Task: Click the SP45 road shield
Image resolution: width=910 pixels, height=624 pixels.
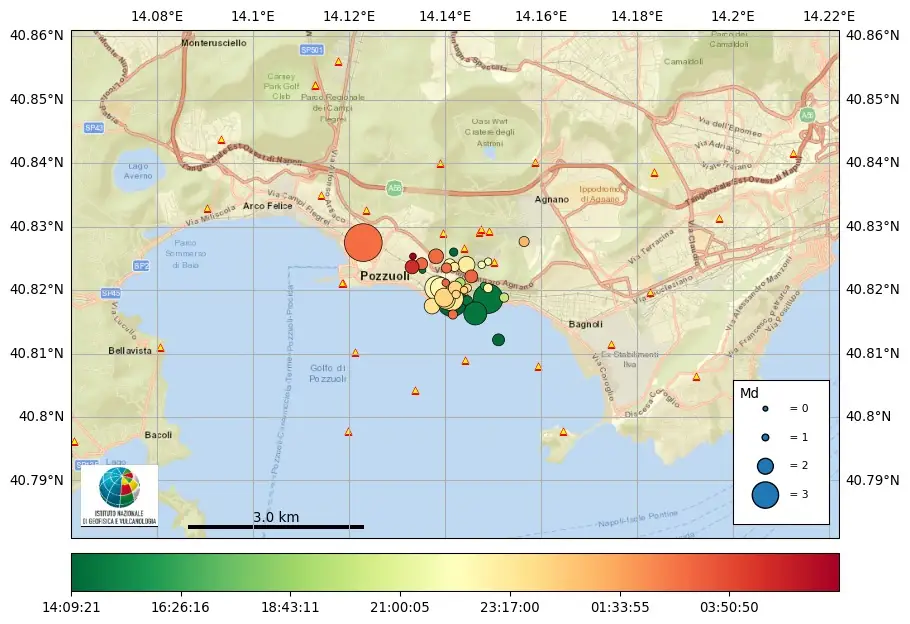Action: tap(111, 293)
